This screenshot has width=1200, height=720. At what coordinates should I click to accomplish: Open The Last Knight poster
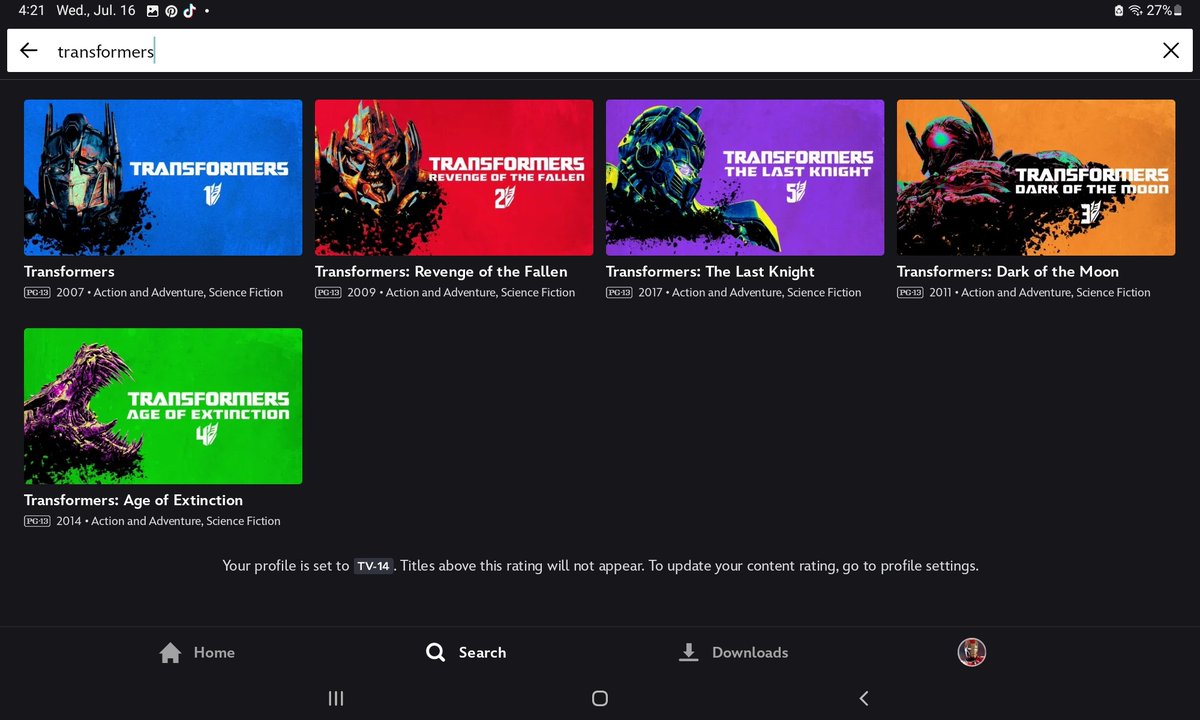tap(745, 178)
